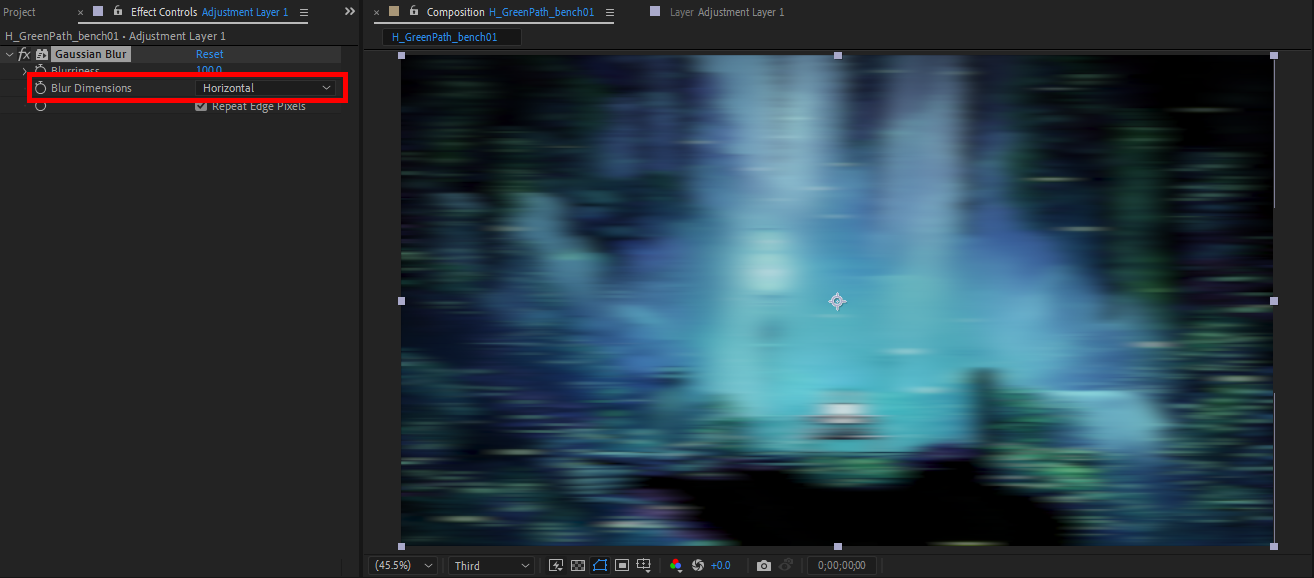This screenshot has width=1314, height=578.
Task: Open the Effect Controls panel menu
Action: pyautogui.click(x=304, y=12)
